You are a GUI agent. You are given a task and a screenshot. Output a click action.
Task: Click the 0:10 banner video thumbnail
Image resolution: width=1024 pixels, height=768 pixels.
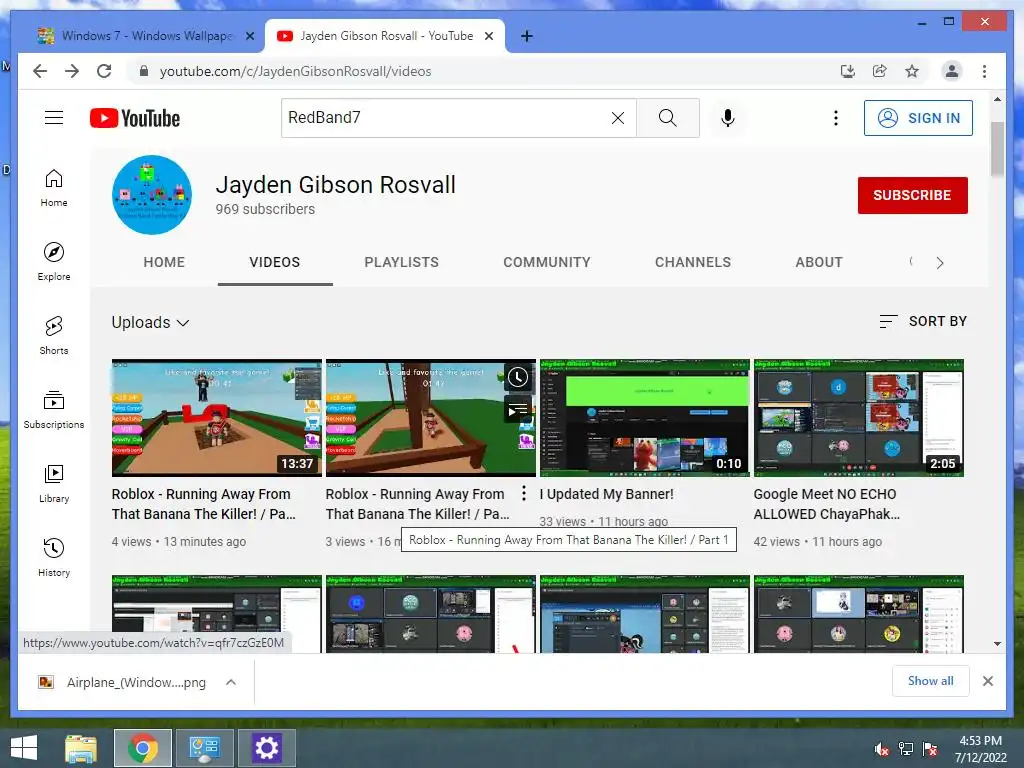click(x=645, y=417)
